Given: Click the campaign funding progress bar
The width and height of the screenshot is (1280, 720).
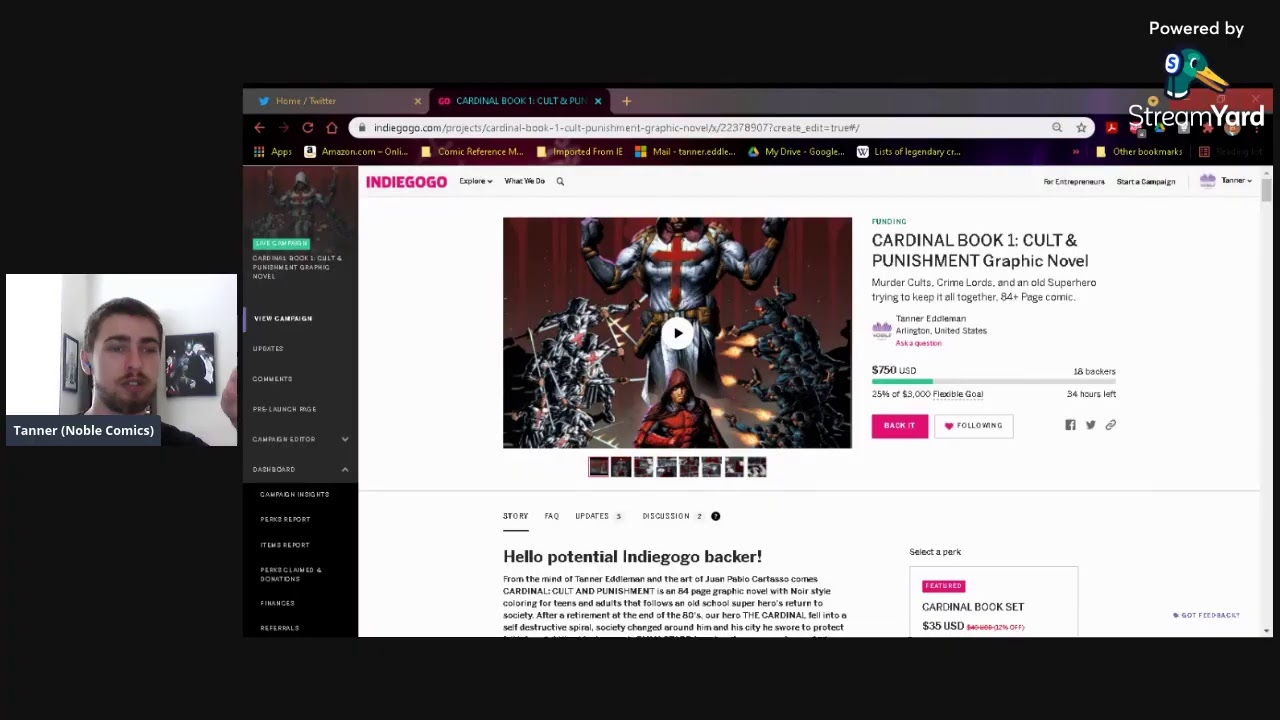Looking at the screenshot, I should point(993,381).
